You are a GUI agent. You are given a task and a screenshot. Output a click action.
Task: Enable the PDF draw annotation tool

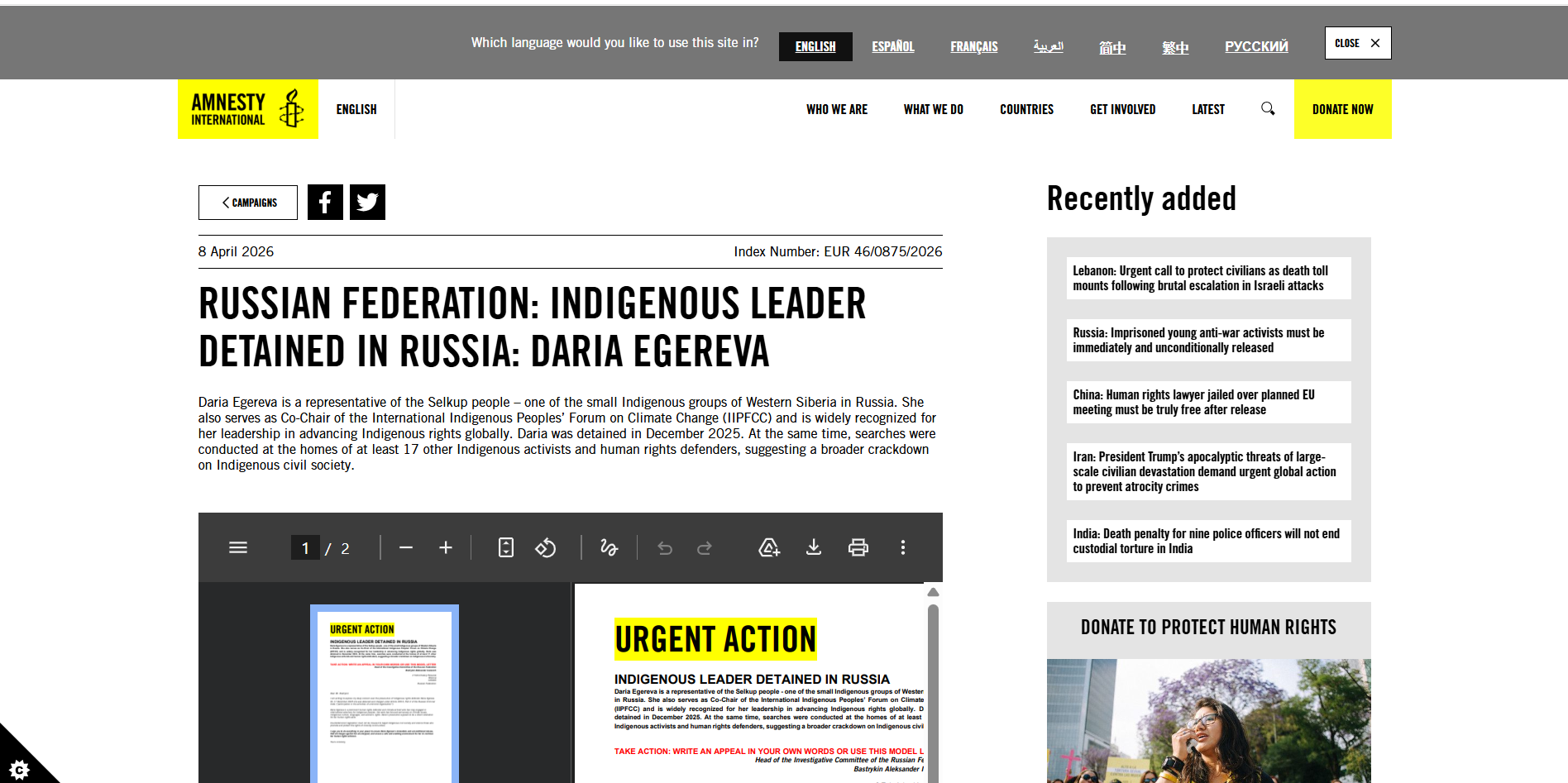coord(609,547)
